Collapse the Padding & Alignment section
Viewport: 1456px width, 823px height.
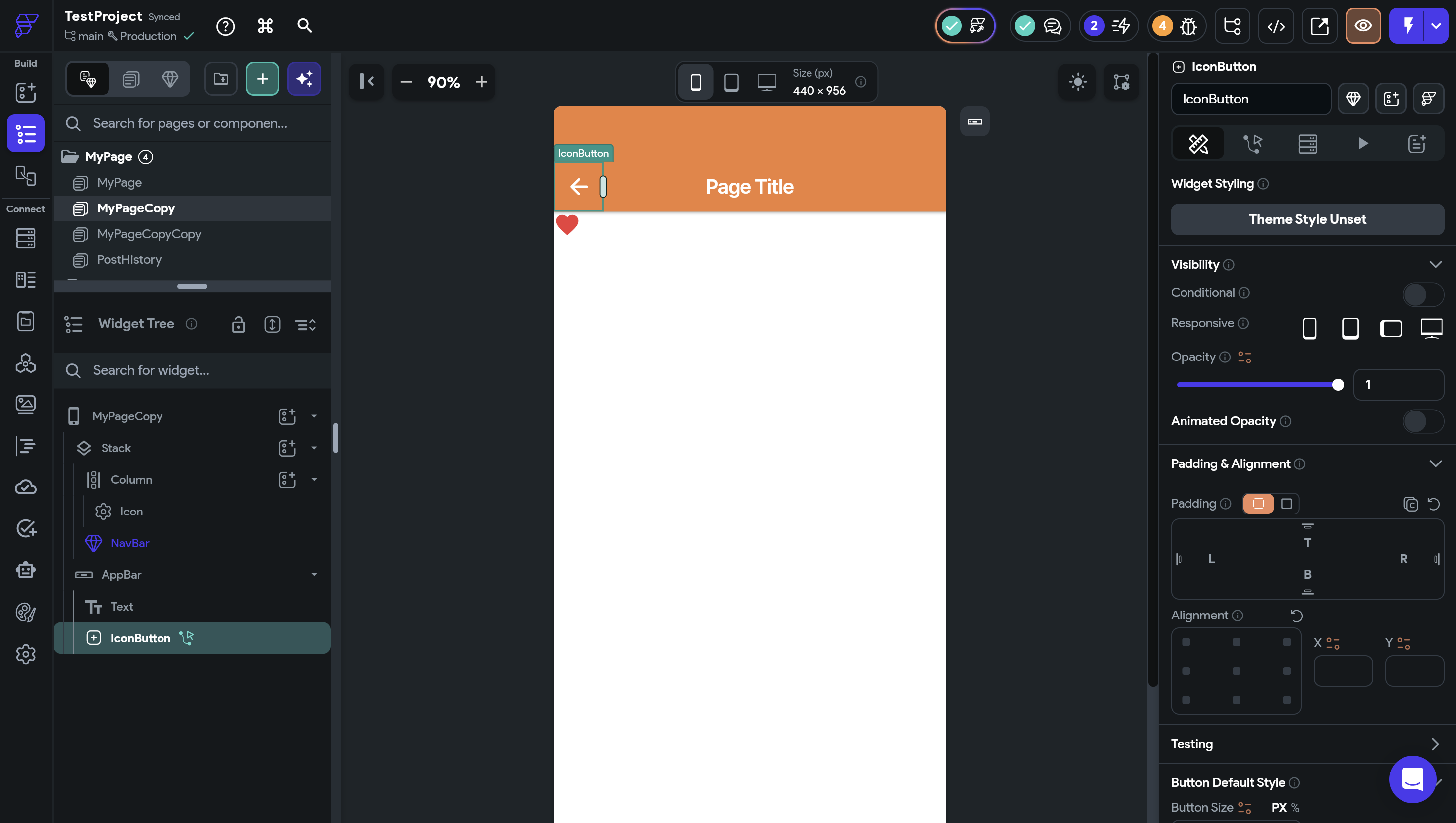tap(1435, 464)
